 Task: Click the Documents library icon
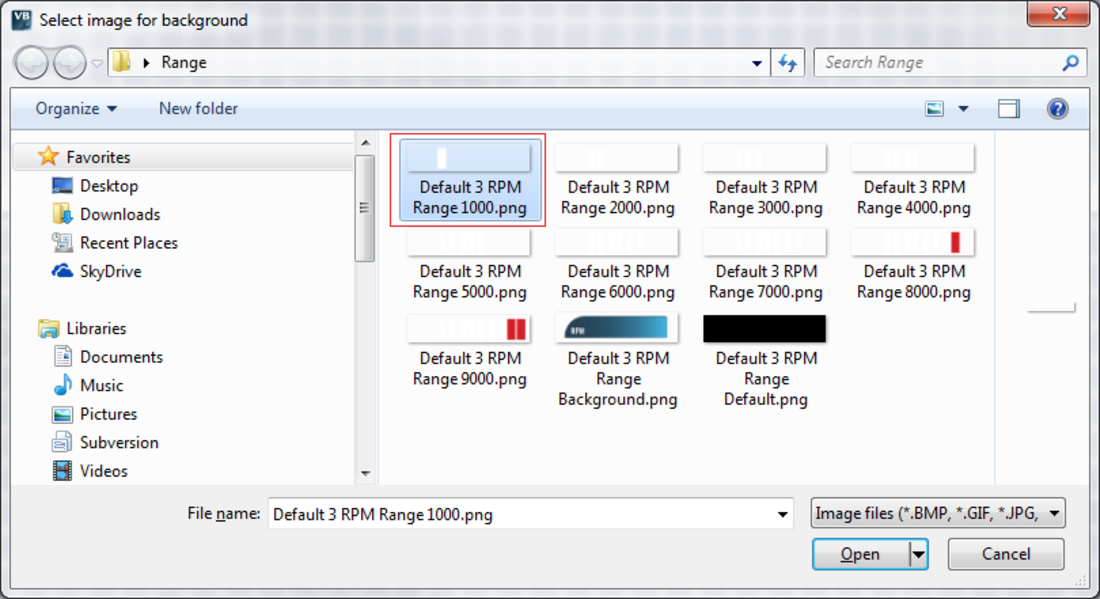pos(62,356)
